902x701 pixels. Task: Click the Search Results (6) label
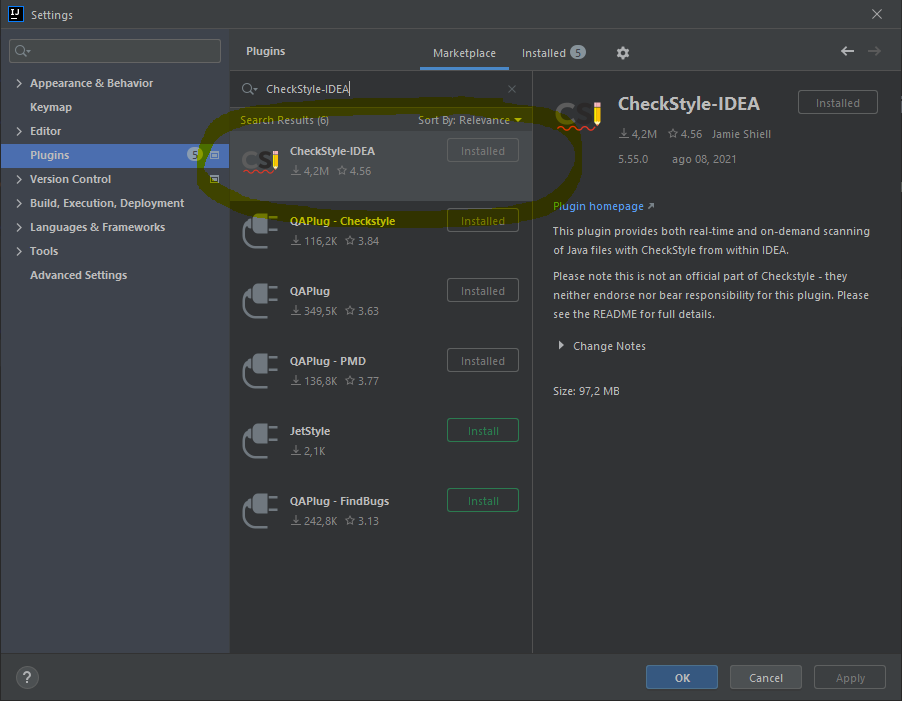[284, 120]
